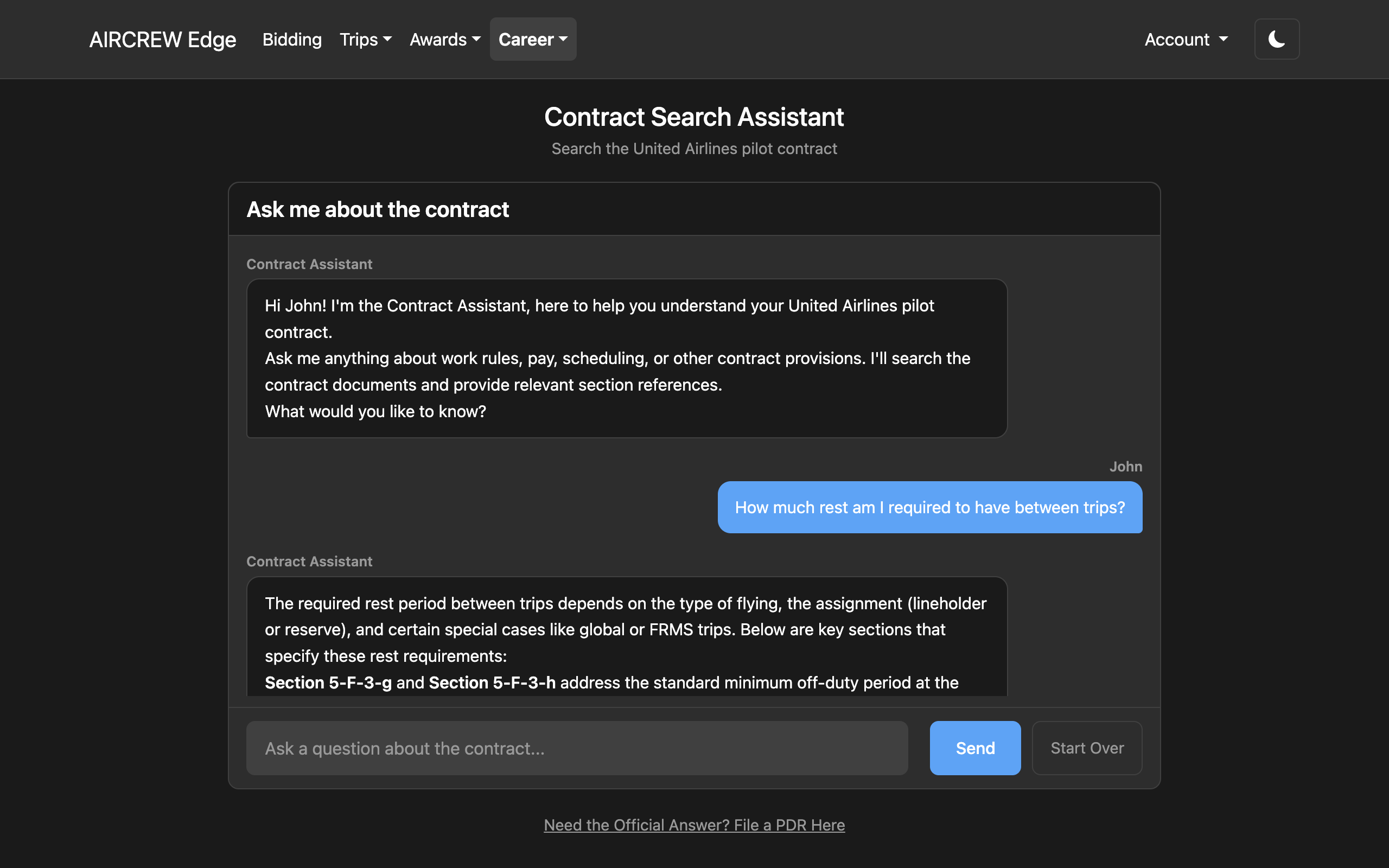This screenshot has width=1389, height=868.
Task: Toggle dark mode with the moon icon
Action: point(1277,39)
